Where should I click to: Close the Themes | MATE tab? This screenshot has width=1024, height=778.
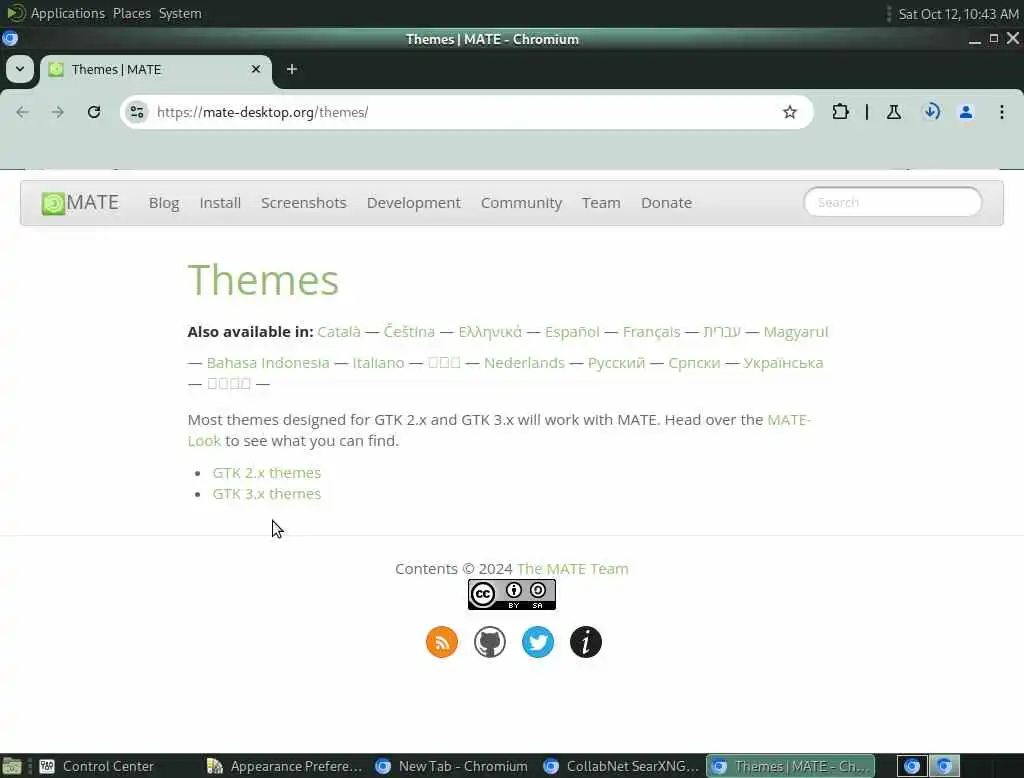point(256,69)
